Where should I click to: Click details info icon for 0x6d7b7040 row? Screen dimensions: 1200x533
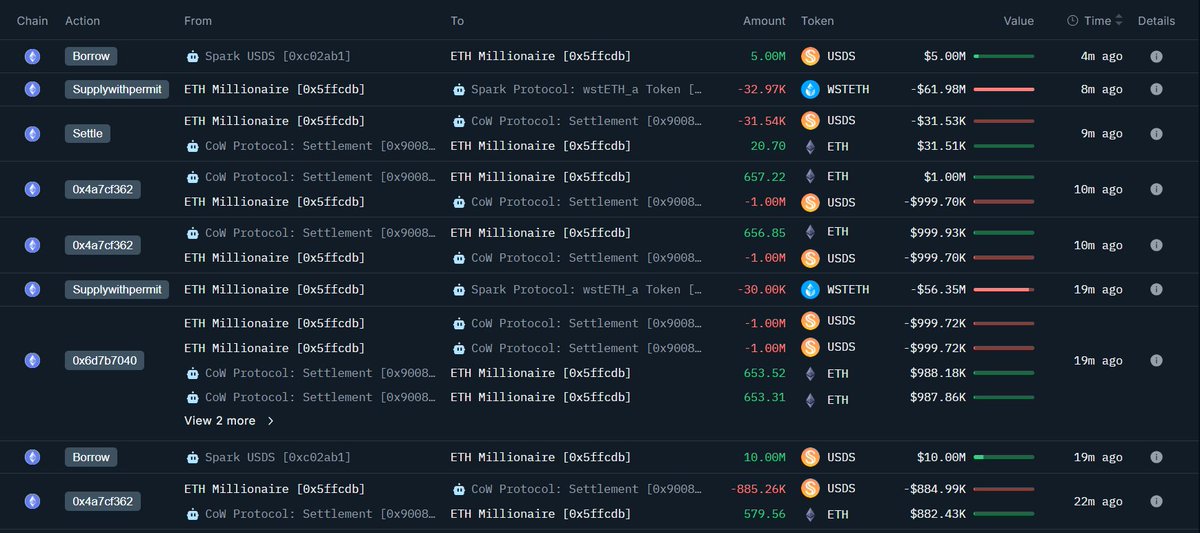pos(1156,361)
